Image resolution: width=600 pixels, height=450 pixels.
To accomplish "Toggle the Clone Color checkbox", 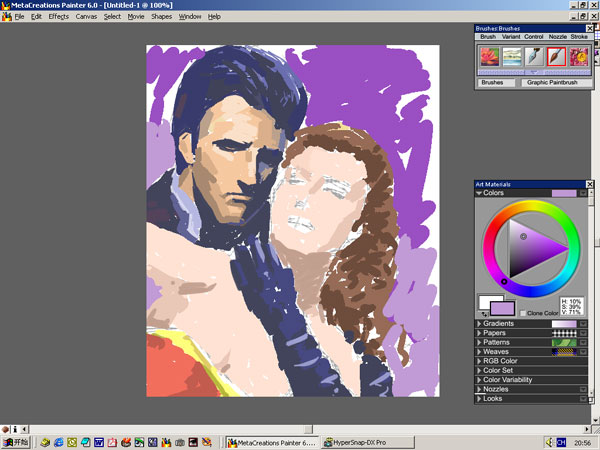I will 523,313.
